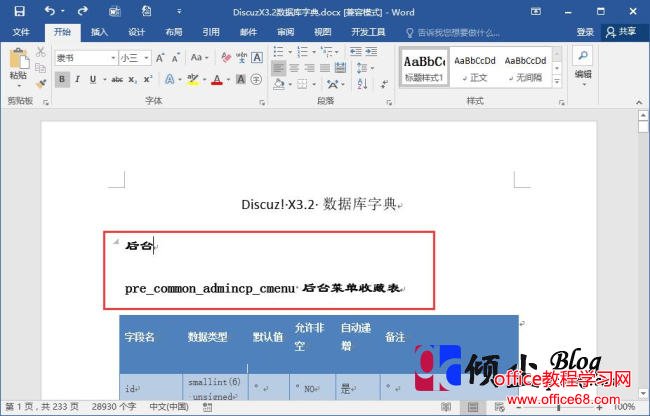Switch to the 审阅 (Review) tab

pyautogui.click(x=286, y=32)
